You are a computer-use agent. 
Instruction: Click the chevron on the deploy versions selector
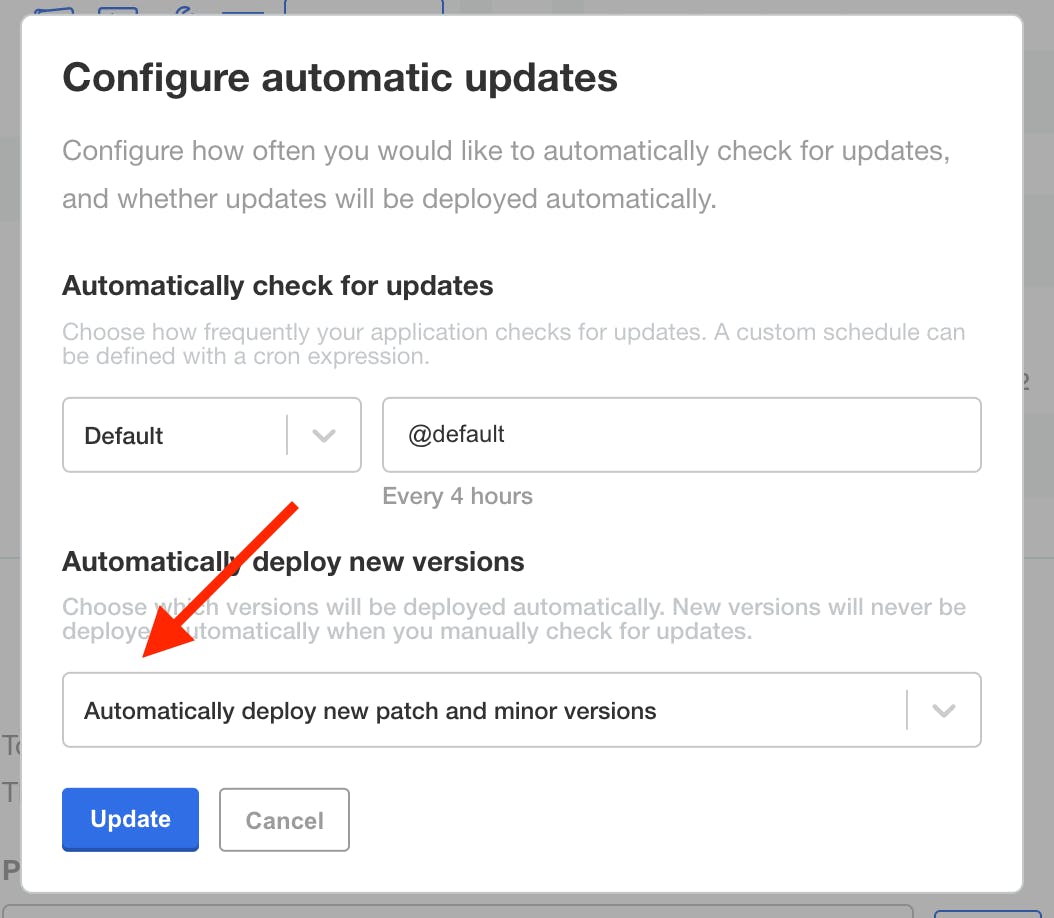[942, 710]
